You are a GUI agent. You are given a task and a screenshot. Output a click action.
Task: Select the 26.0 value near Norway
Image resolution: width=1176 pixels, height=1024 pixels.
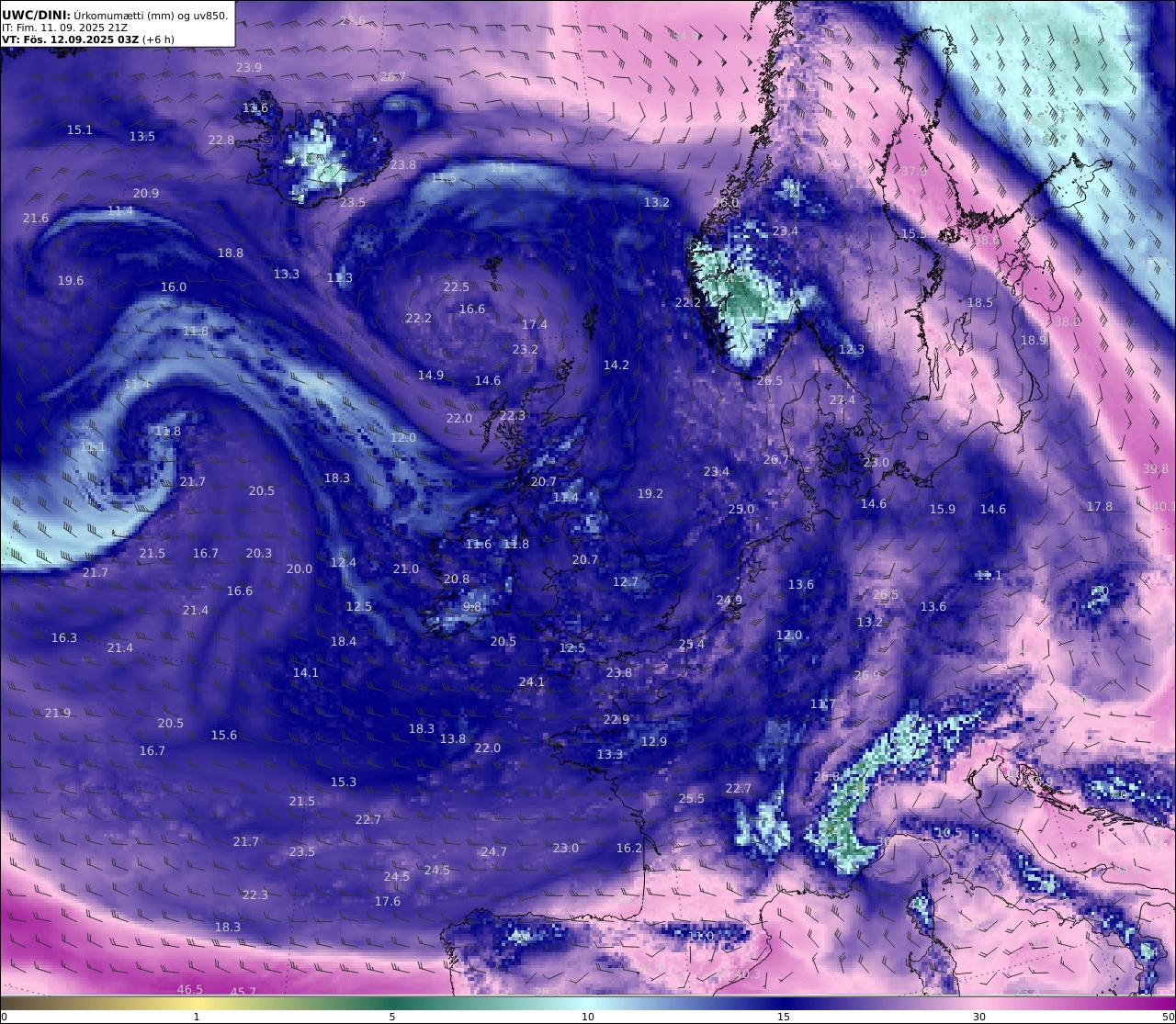[x=726, y=203]
